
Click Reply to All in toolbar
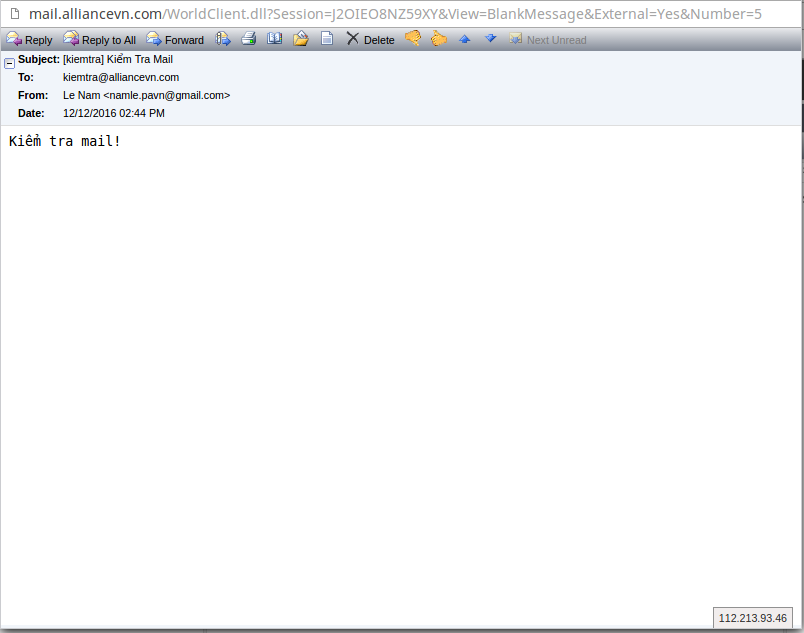[x=99, y=40]
